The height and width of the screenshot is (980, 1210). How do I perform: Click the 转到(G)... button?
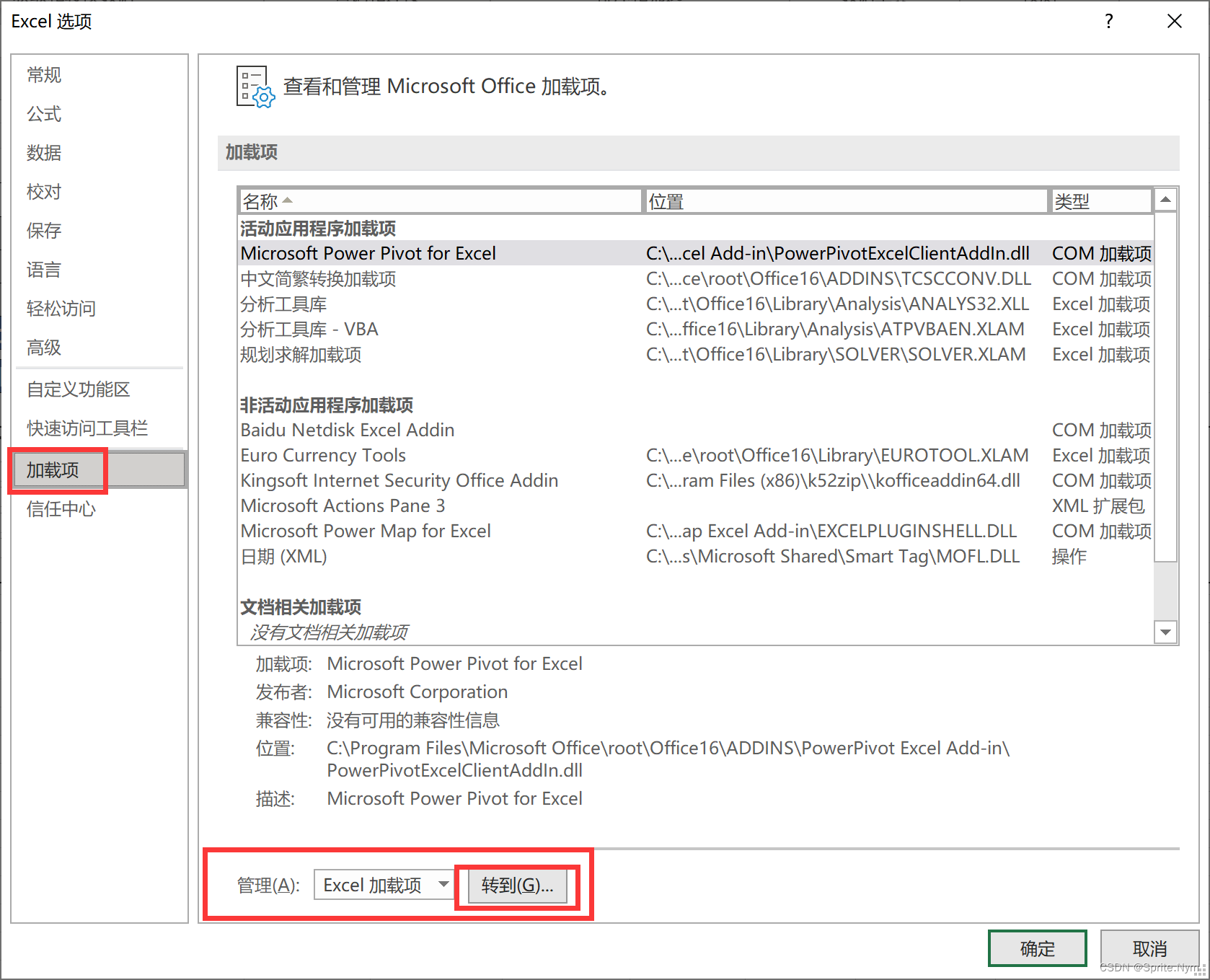(x=517, y=885)
